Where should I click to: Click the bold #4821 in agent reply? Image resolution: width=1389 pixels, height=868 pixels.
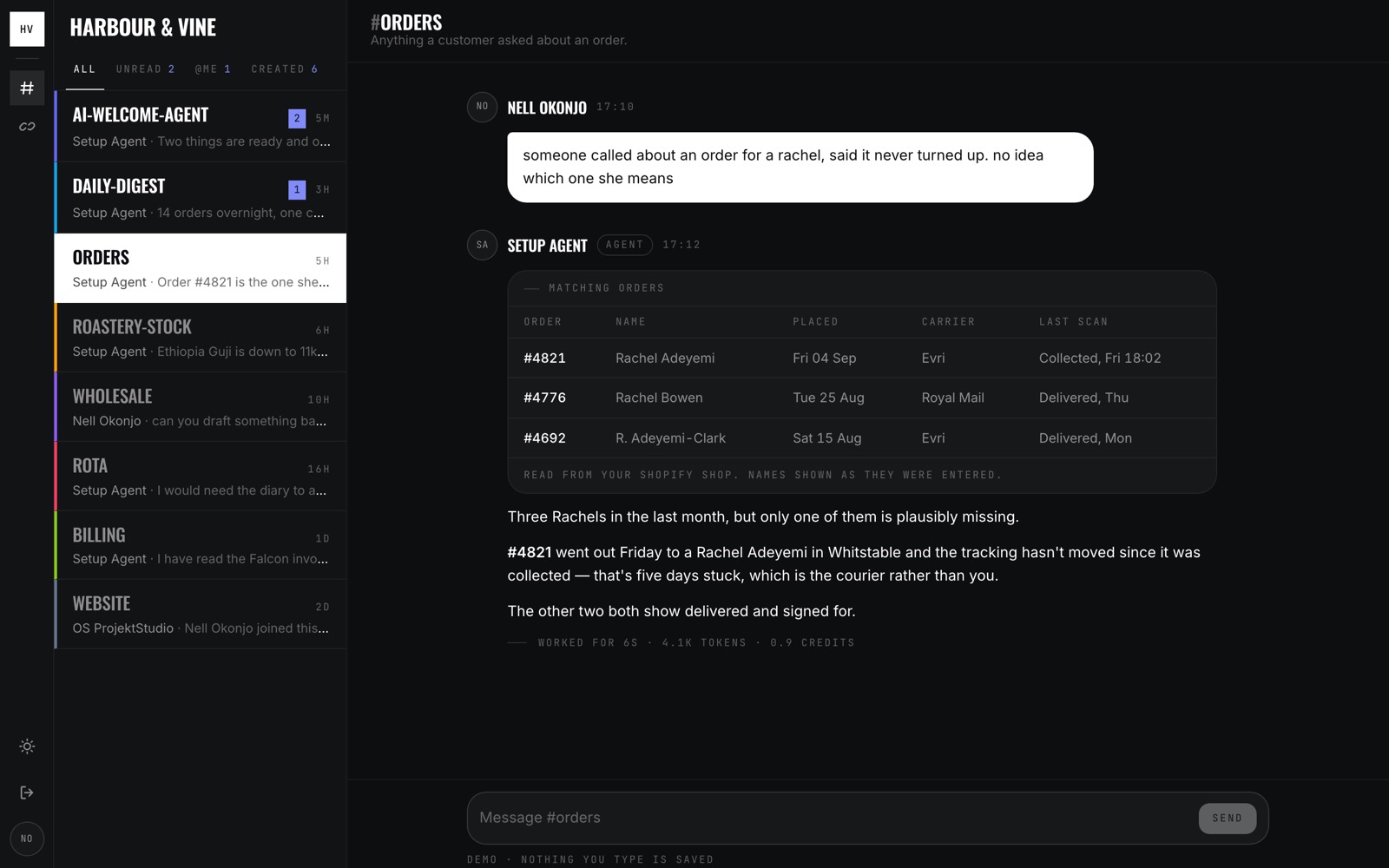pos(530,552)
